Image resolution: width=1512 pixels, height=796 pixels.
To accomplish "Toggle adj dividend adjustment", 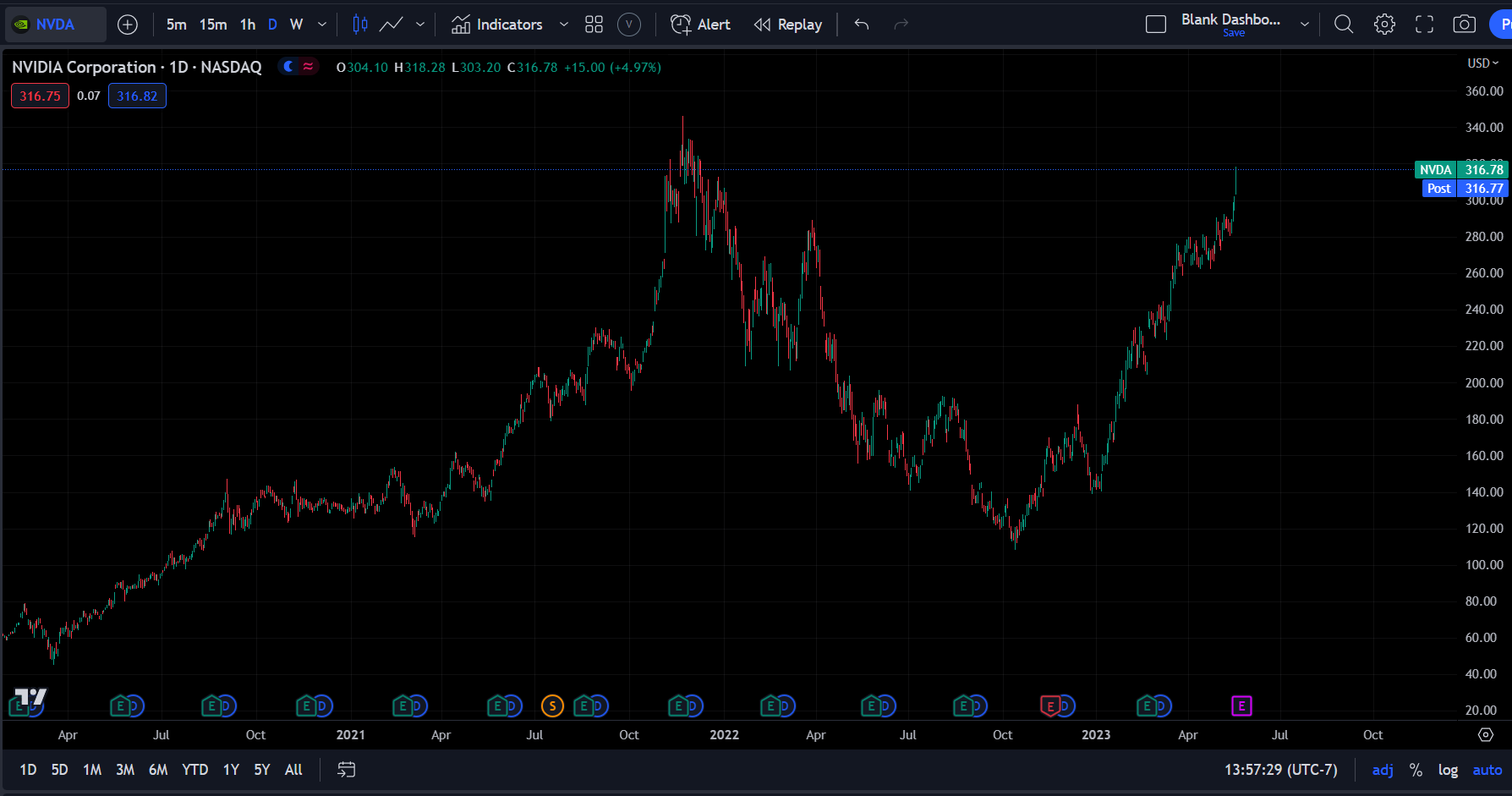I will (1383, 770).
